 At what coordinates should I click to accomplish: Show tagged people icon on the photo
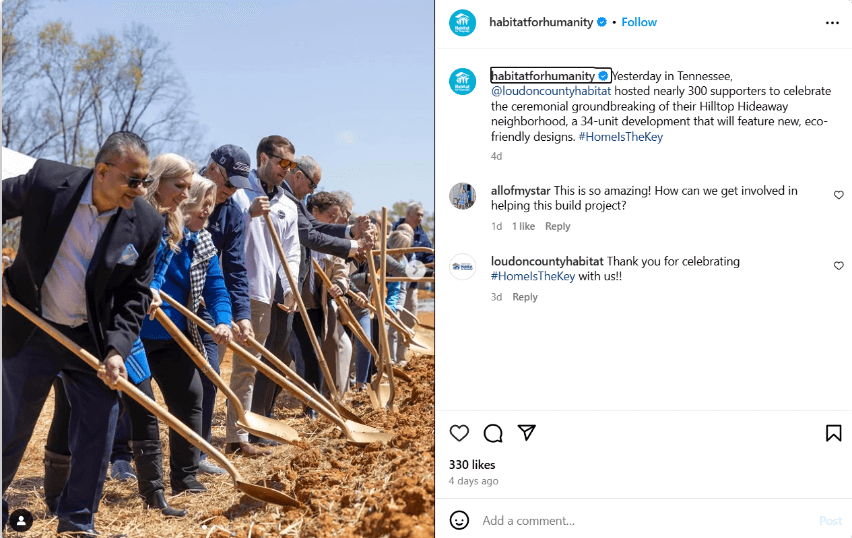pyautogui.click(x=21, y=521)
